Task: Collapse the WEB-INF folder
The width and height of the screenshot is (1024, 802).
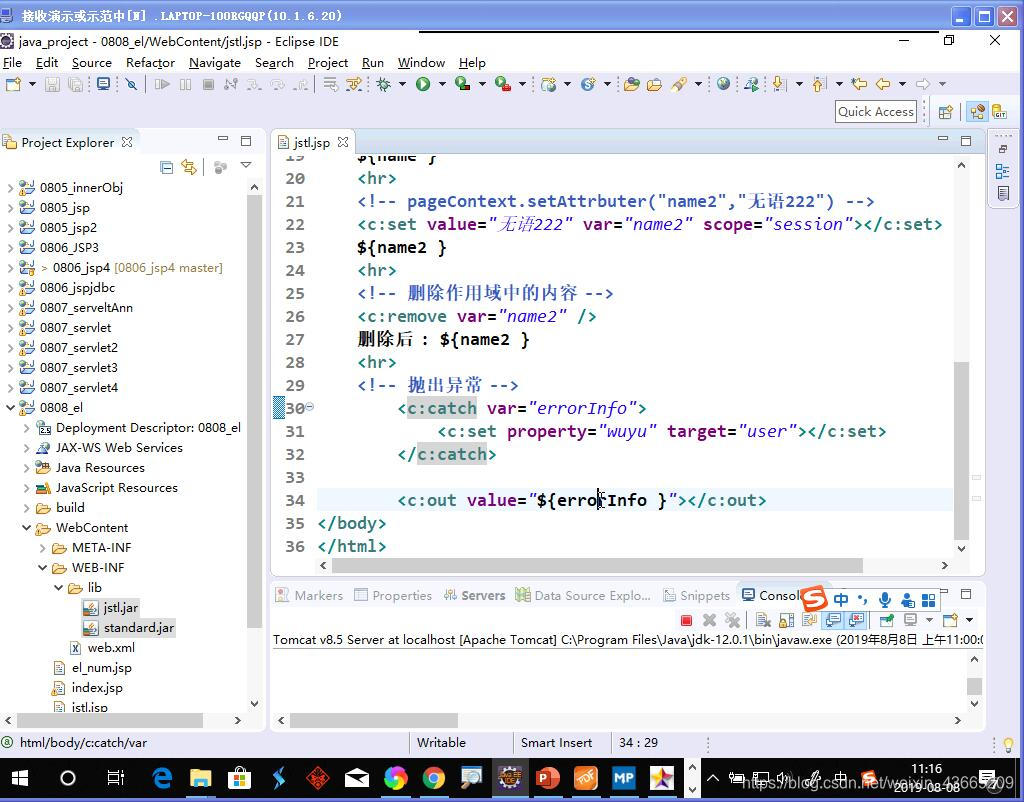Action: (x=42, y=568)
